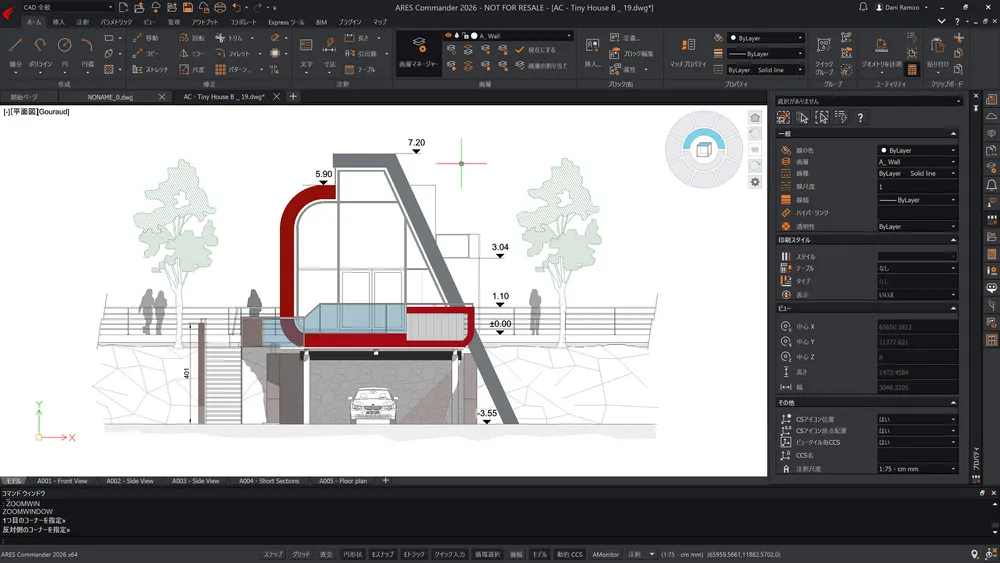Collapse the ビュー (View) section

coord(953,309)
